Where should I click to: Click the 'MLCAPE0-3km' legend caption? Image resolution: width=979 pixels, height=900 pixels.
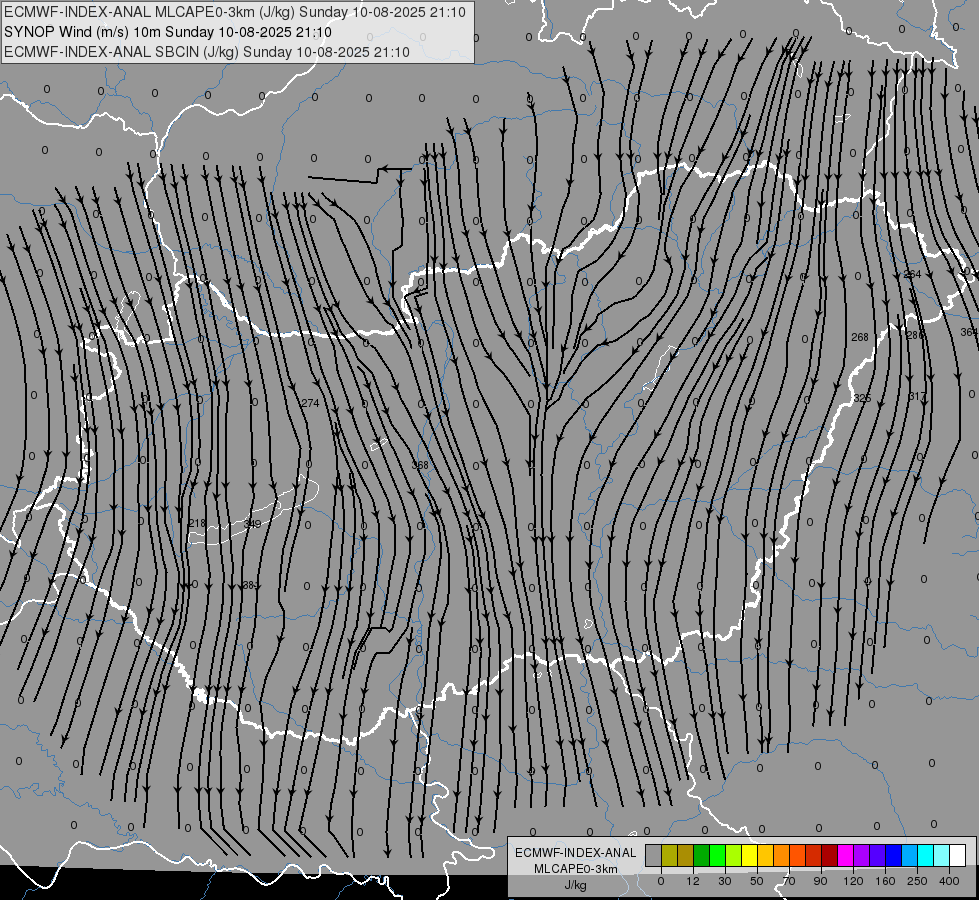[x=576, y=868]
